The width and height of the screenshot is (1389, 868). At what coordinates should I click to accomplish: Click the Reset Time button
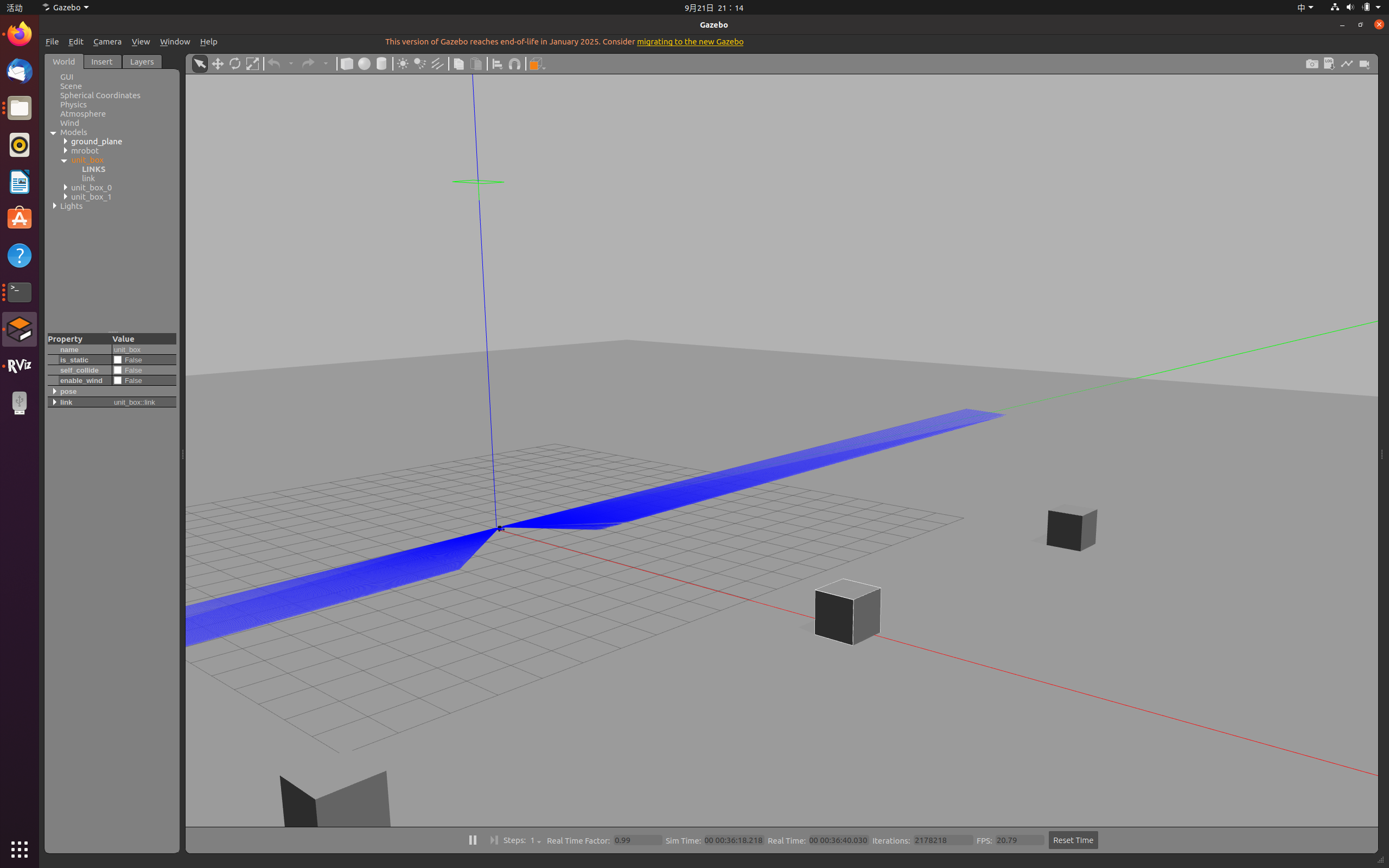point(1073,840)
